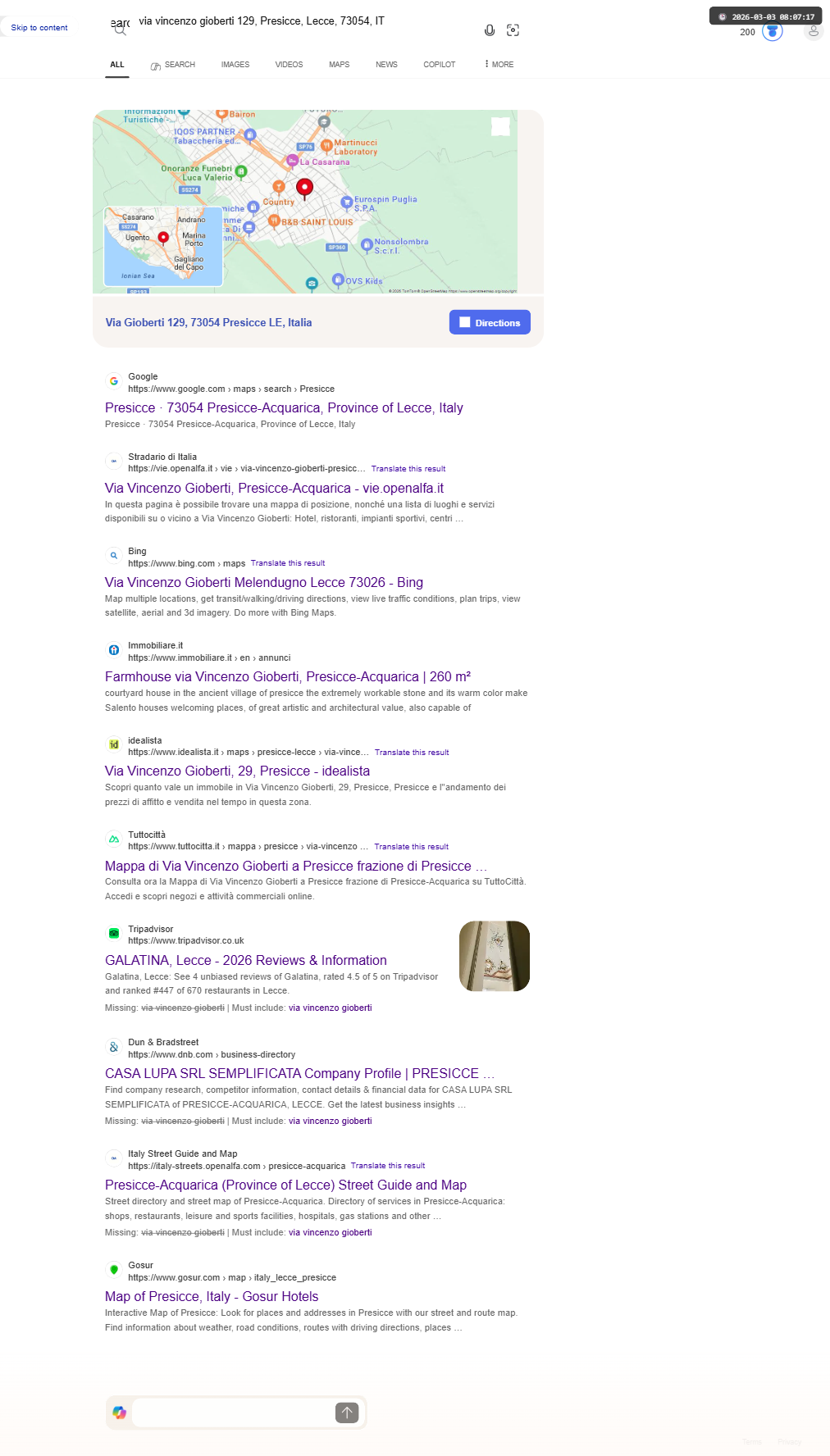The image size is (830, 1456).
Task: Start voice search with the microphone icon
Action: [x=490, y=30]
